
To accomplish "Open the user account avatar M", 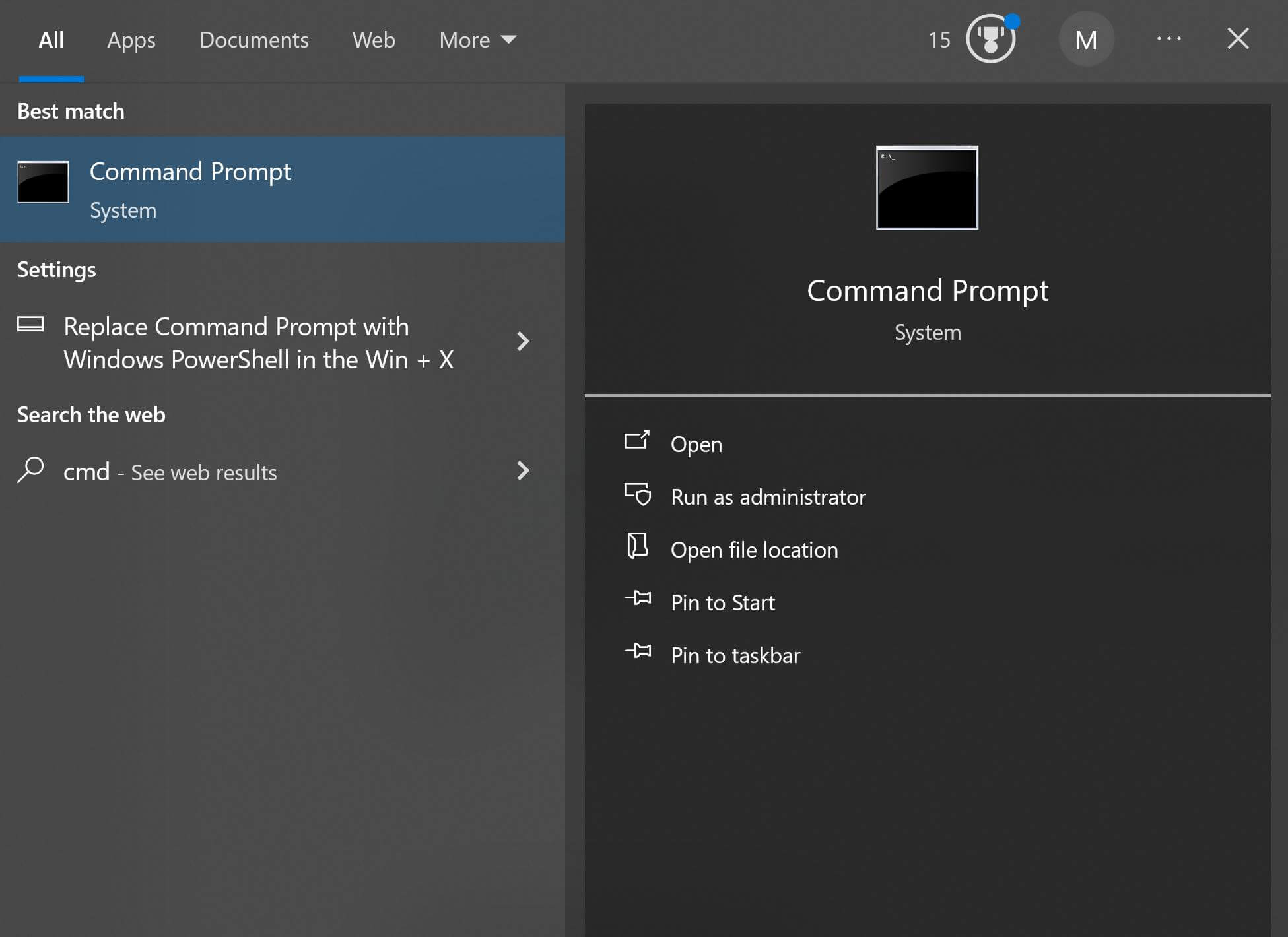I will (1087, 40).
